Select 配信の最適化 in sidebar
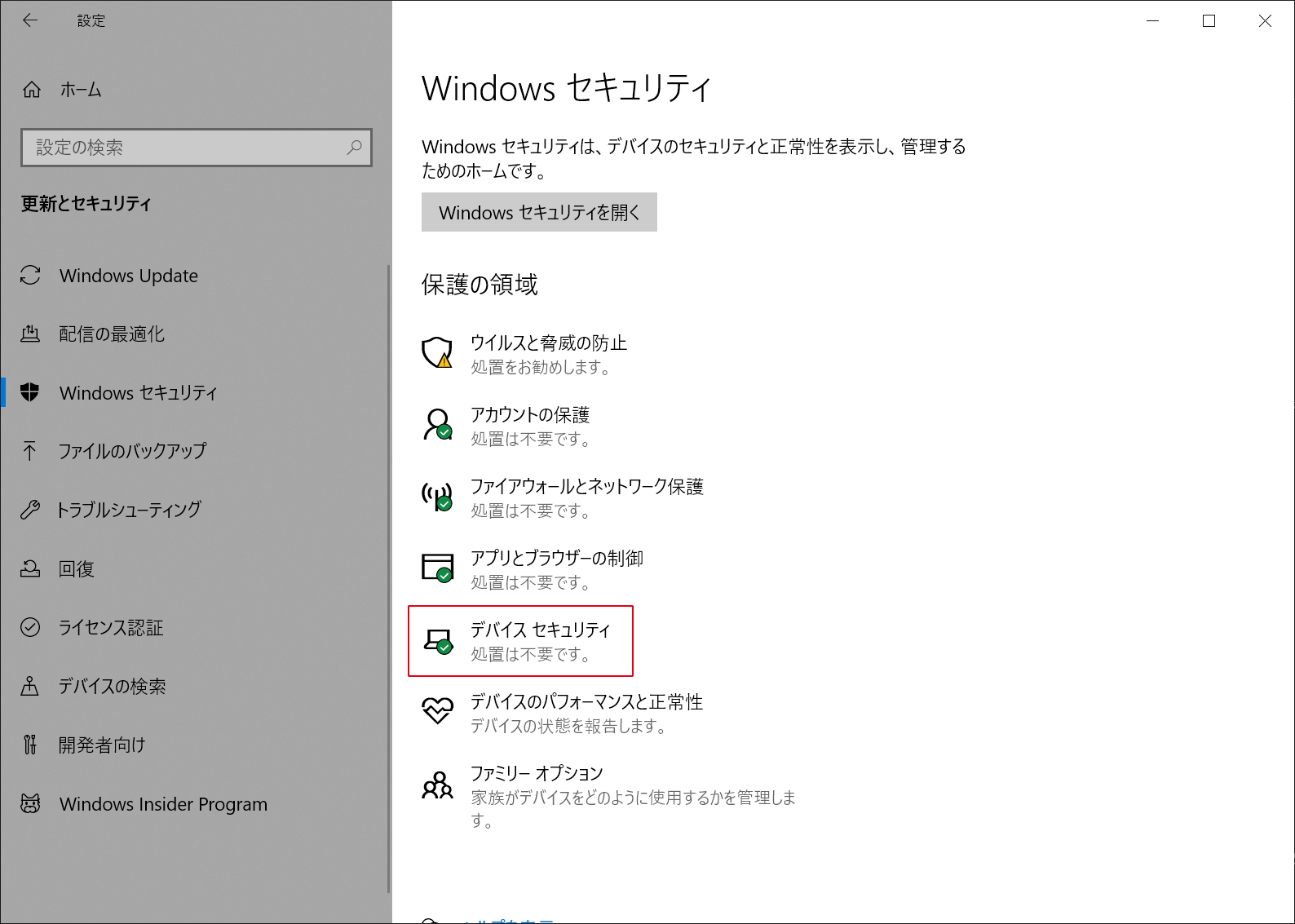1295x924 pixels. tap(112, 334)
